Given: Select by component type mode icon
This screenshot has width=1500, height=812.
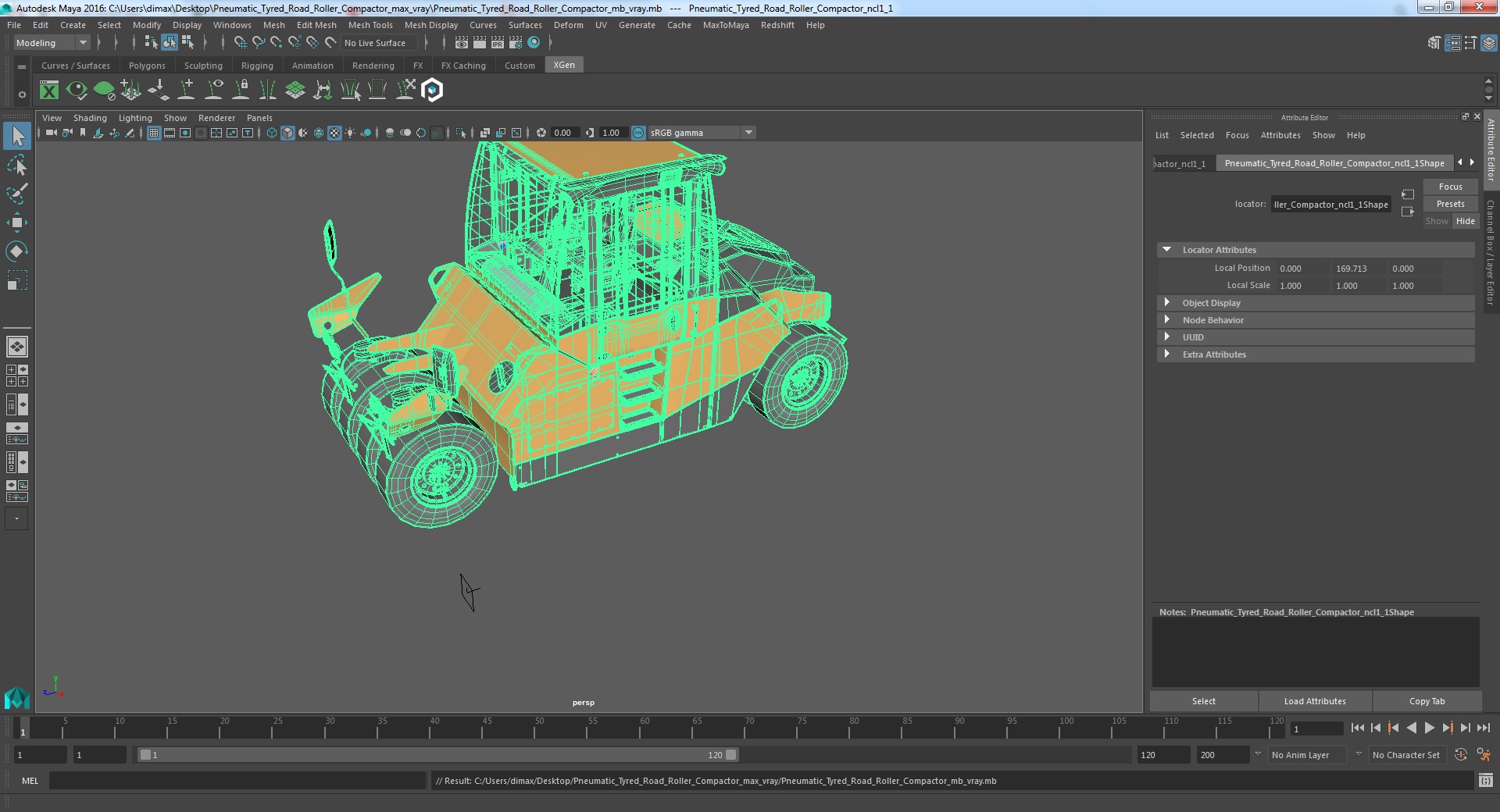Looking at the screenshot, I should pyautogui.click(x=187, y=43).
